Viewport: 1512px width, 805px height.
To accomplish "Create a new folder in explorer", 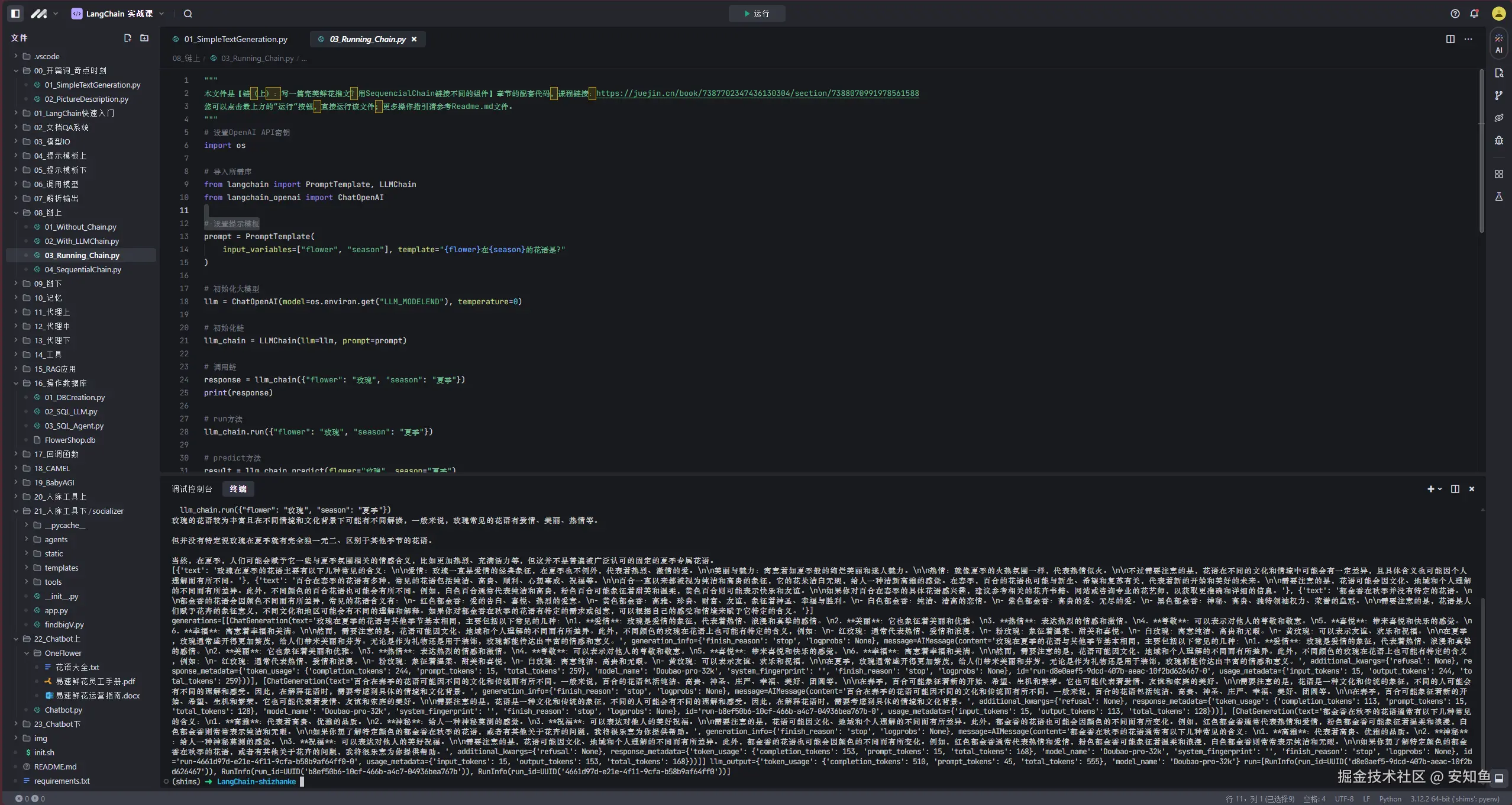I will 144,38.
